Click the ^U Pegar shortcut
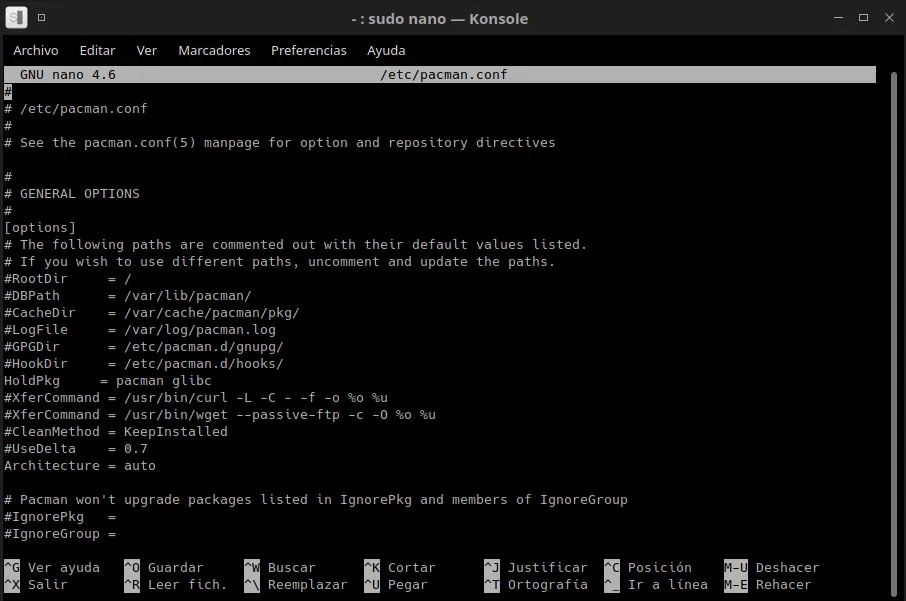The height and width of the screenshot is (601, 906). 396,584
